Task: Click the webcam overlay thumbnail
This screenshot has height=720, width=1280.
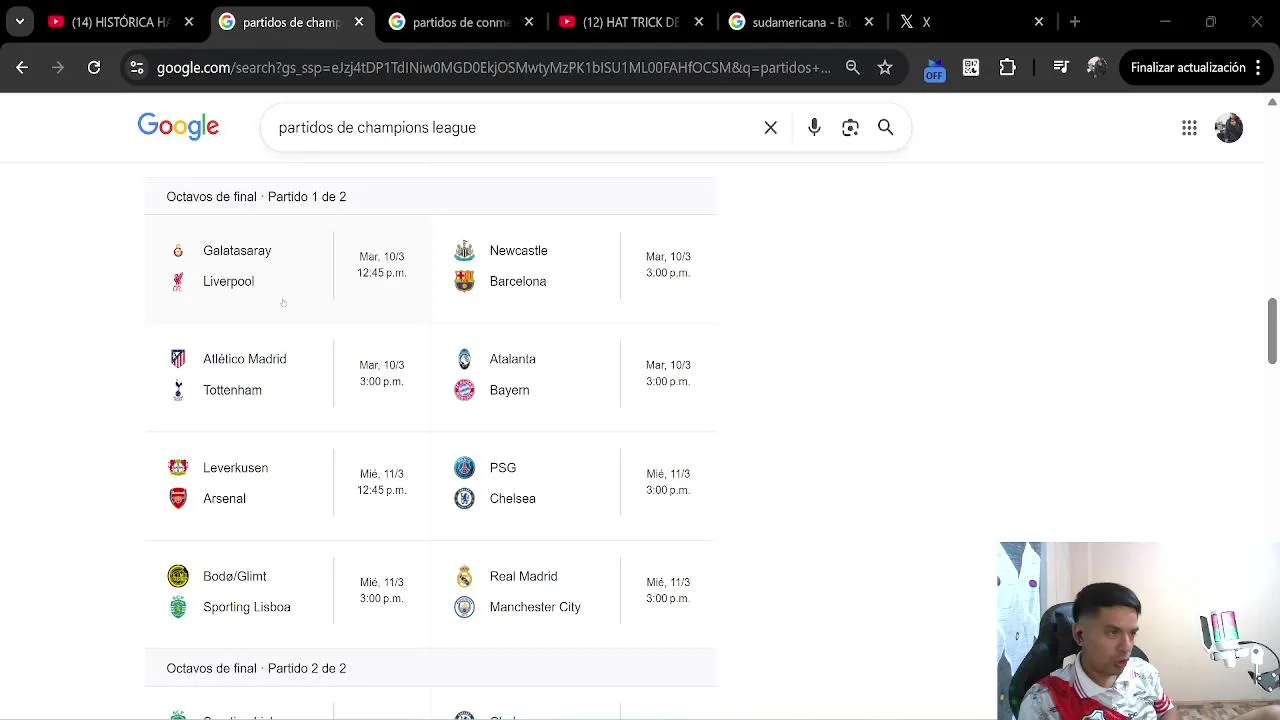Action: pos(1138,631)
